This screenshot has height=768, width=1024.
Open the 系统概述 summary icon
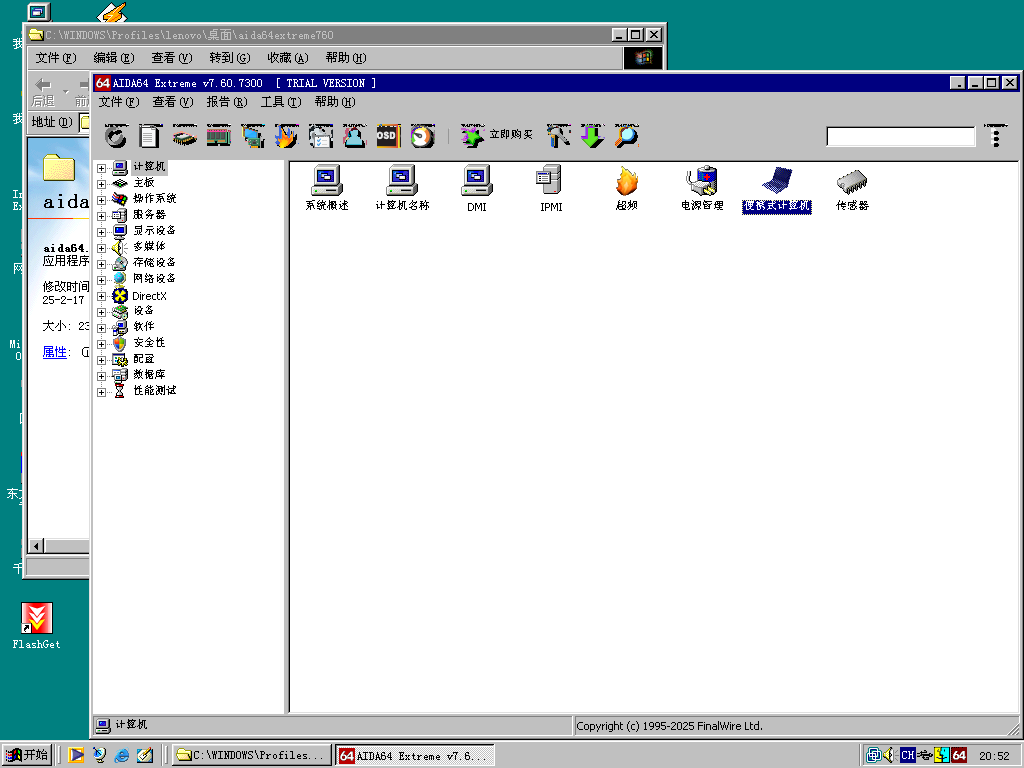pyautogui.click(x=327, y=188)
